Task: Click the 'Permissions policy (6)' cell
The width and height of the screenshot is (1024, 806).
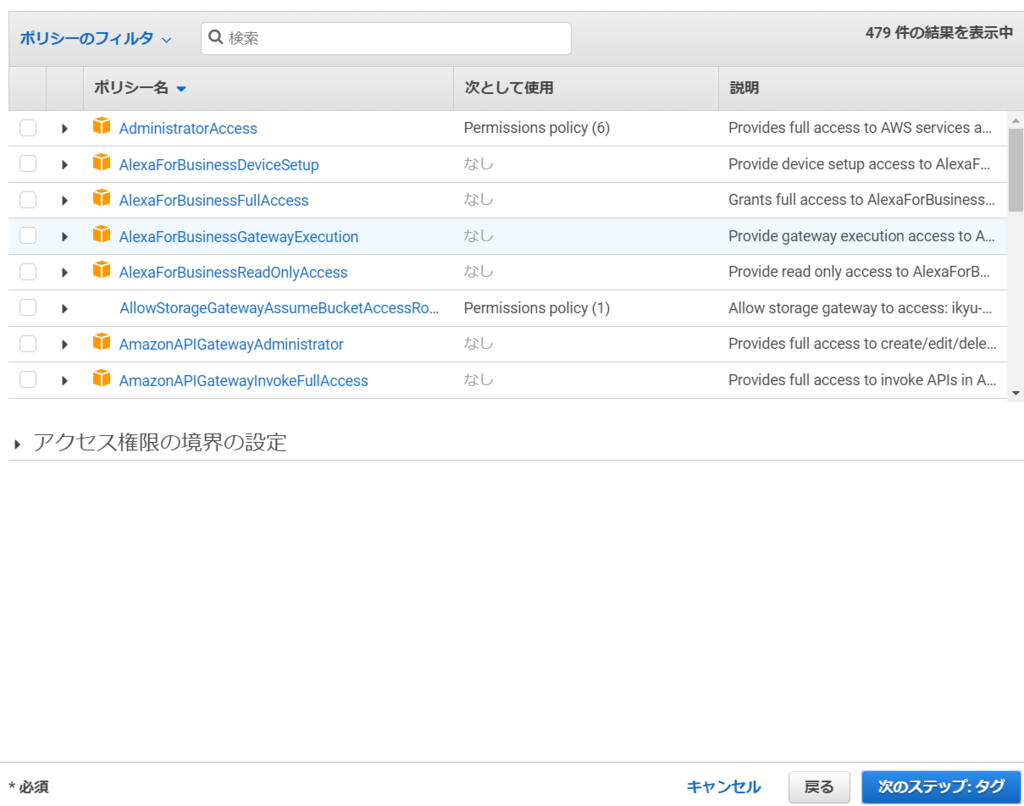Action: pos(537,128)
